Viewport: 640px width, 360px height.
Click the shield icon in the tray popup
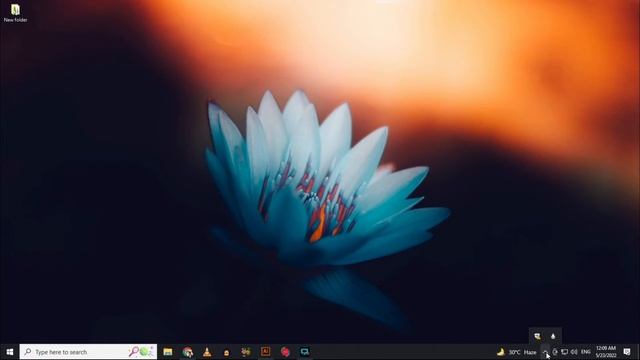(x=537, y=336)
